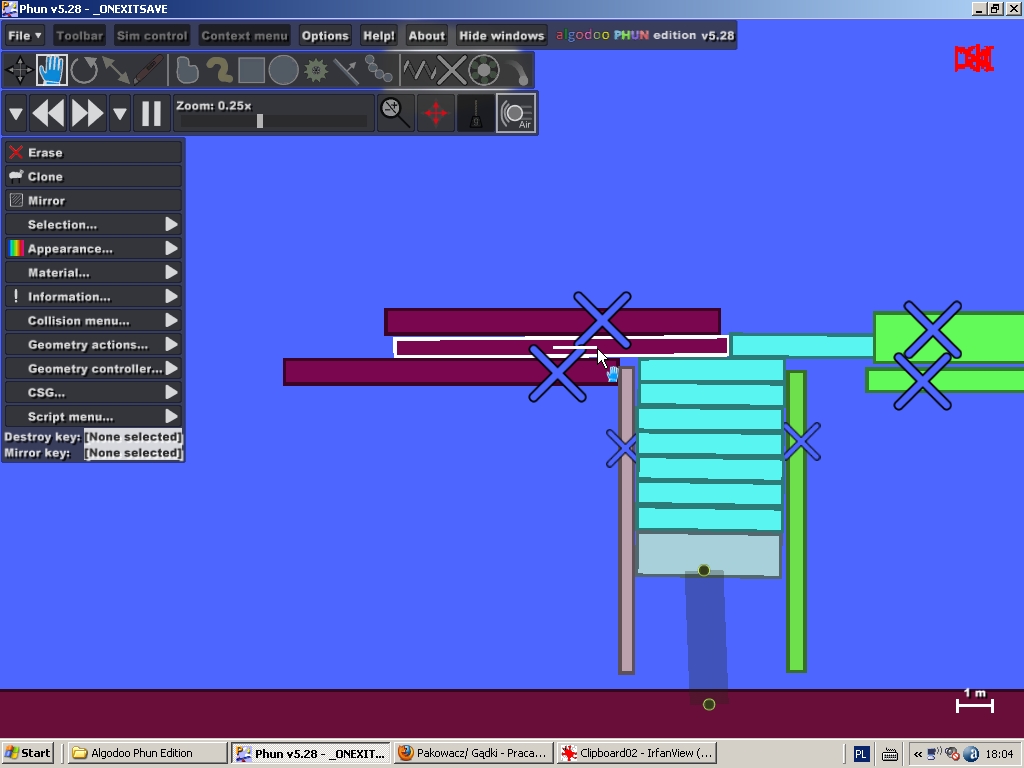
Task: Click the Zoom slider handle
Action: [260, 121]
